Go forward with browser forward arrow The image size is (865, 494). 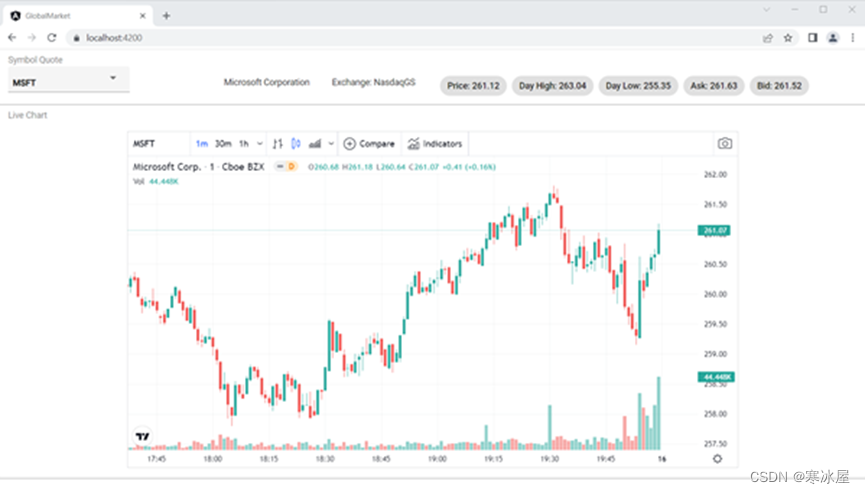tap(31, 38)
